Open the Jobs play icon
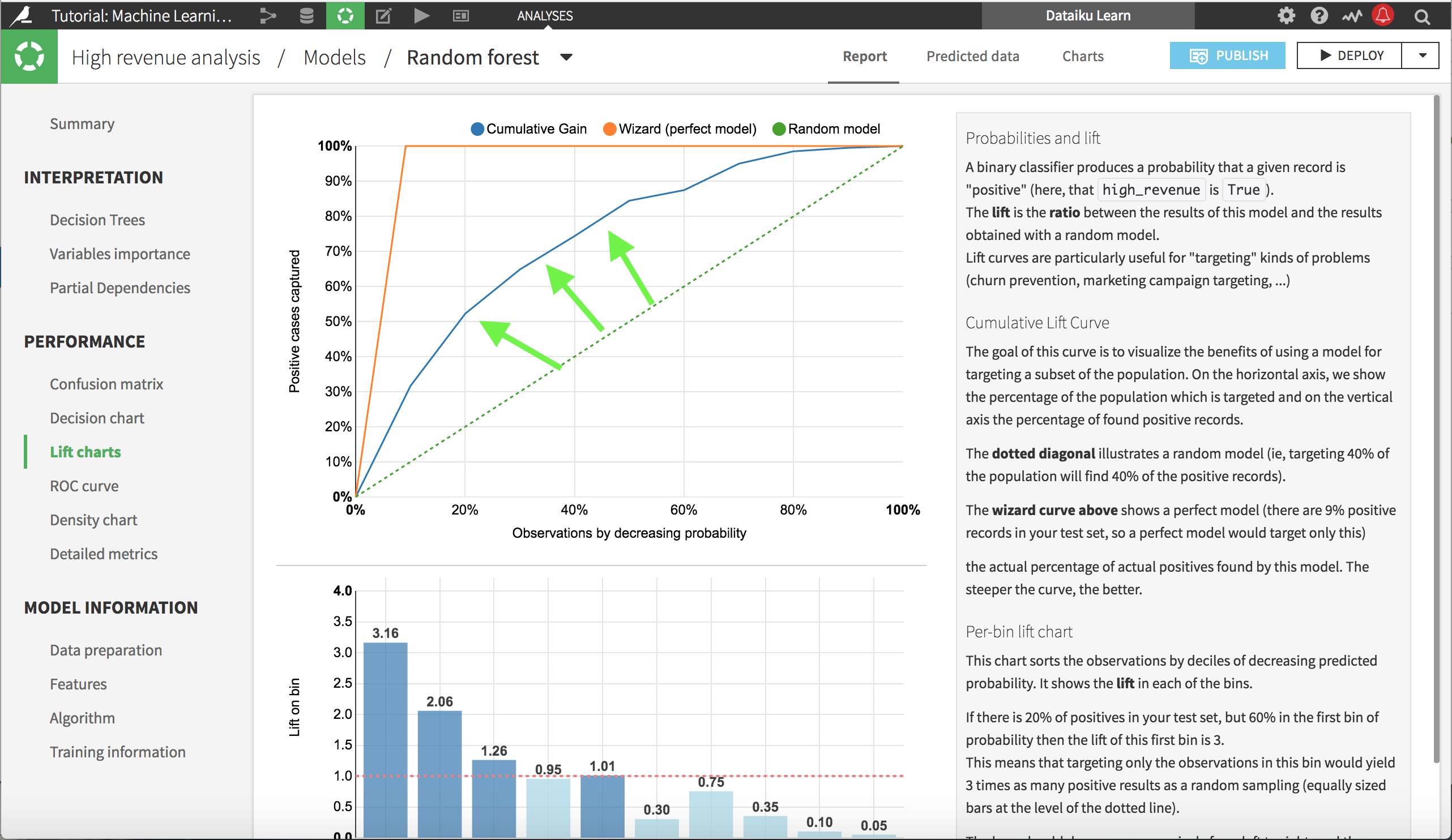 click(422, 15)
